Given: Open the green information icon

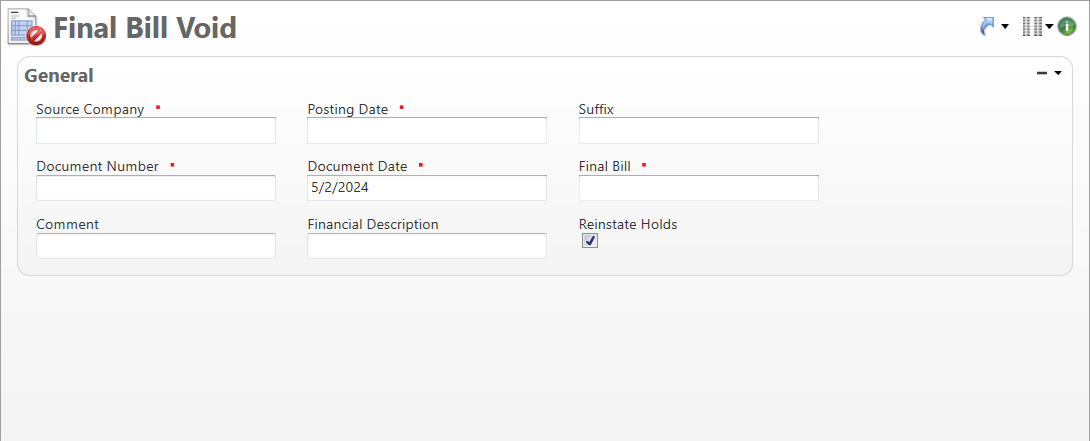Looking at the screenshot, I should point(1067,27).
